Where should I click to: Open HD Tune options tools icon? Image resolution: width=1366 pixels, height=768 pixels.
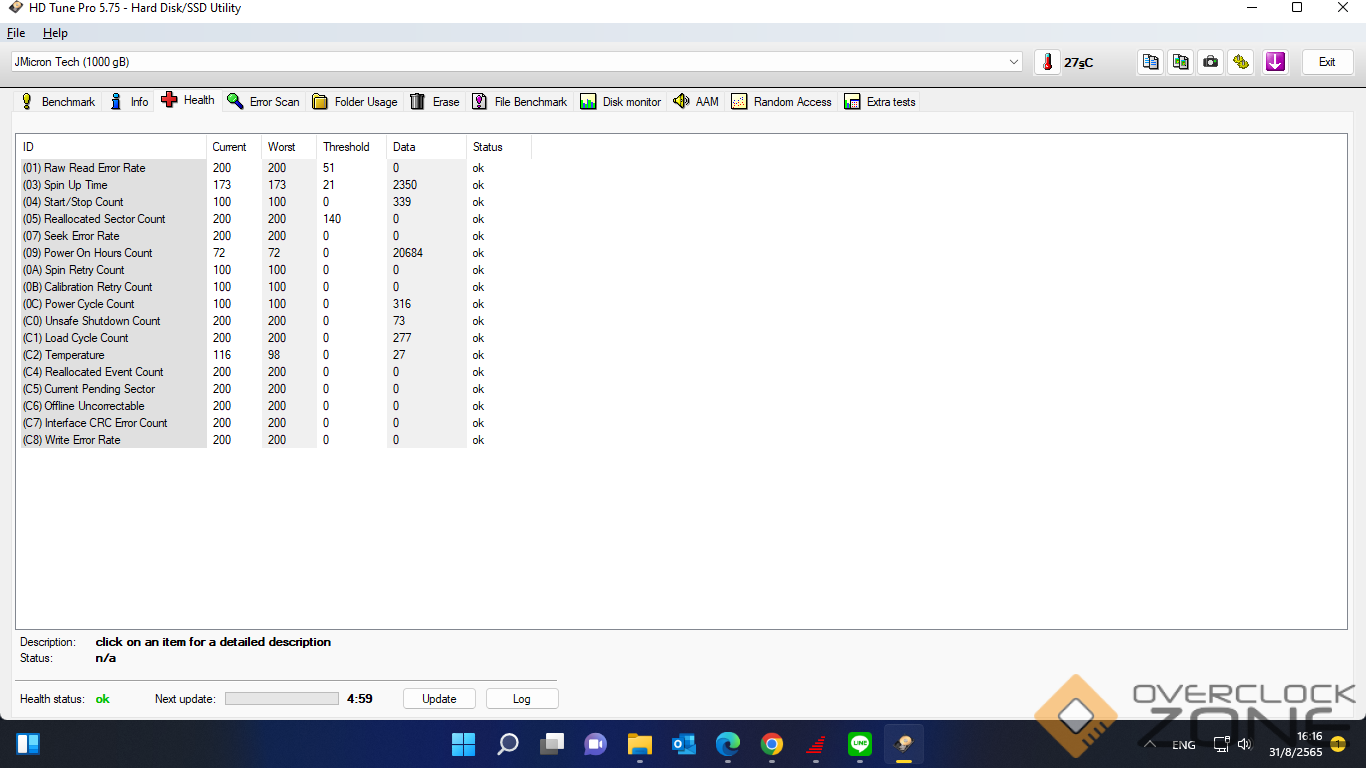coord(1241,62)
